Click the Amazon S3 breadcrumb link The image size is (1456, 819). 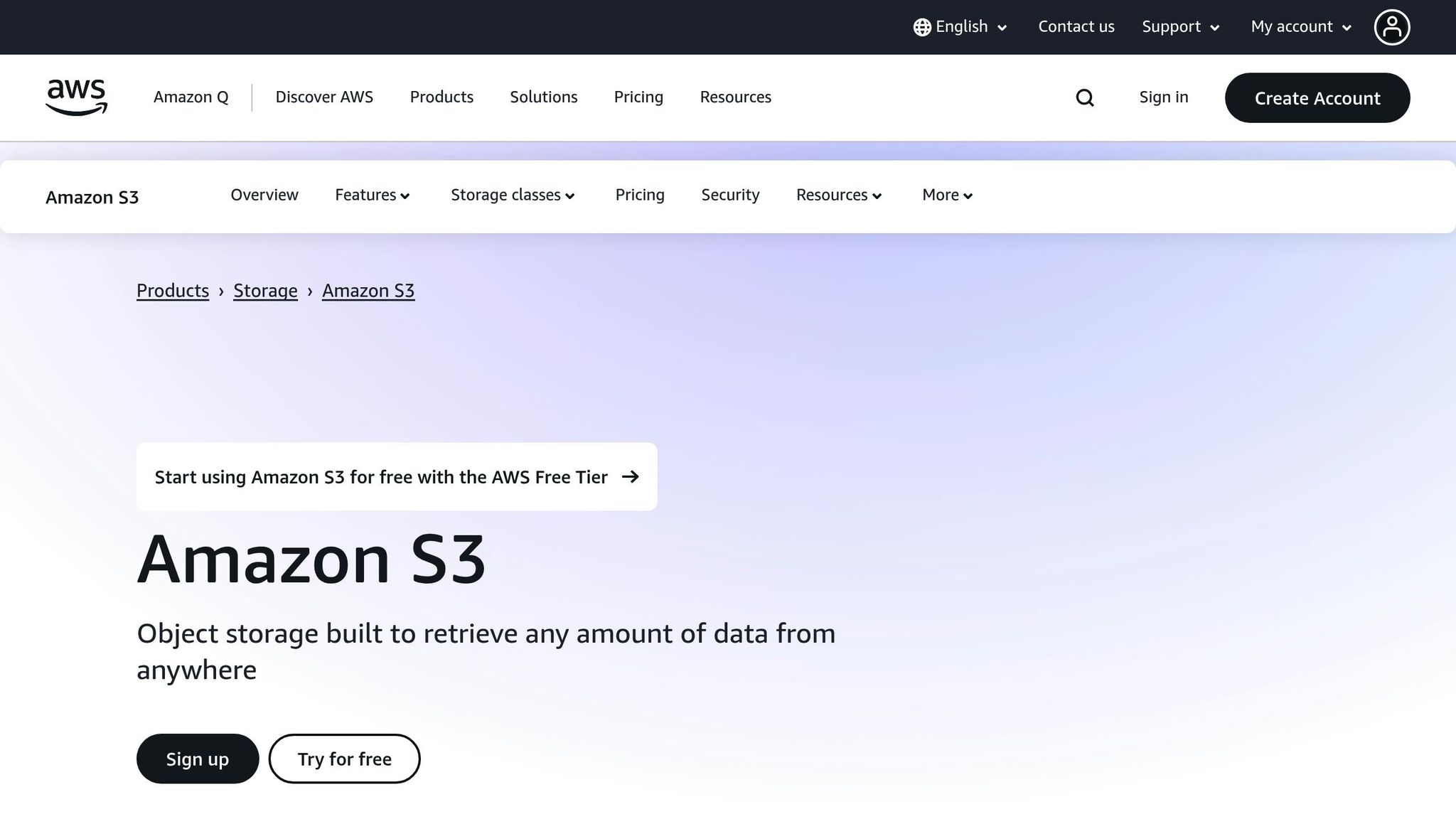point(368,291)
